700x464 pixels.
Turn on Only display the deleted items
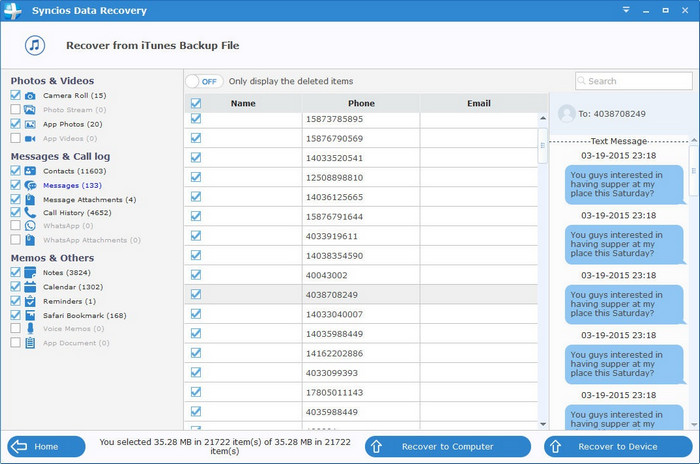click(x=204, y=81)
